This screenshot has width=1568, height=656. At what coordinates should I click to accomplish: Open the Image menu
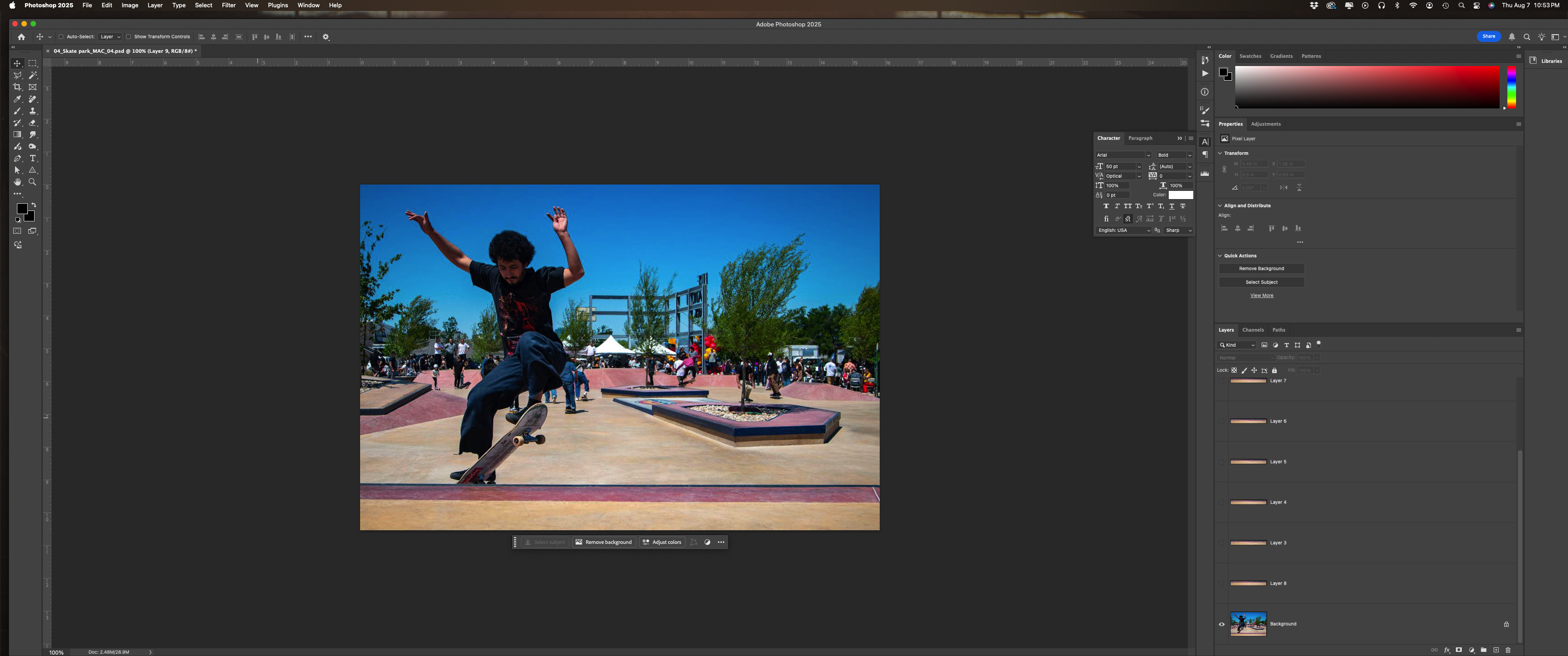click(129, 5)
